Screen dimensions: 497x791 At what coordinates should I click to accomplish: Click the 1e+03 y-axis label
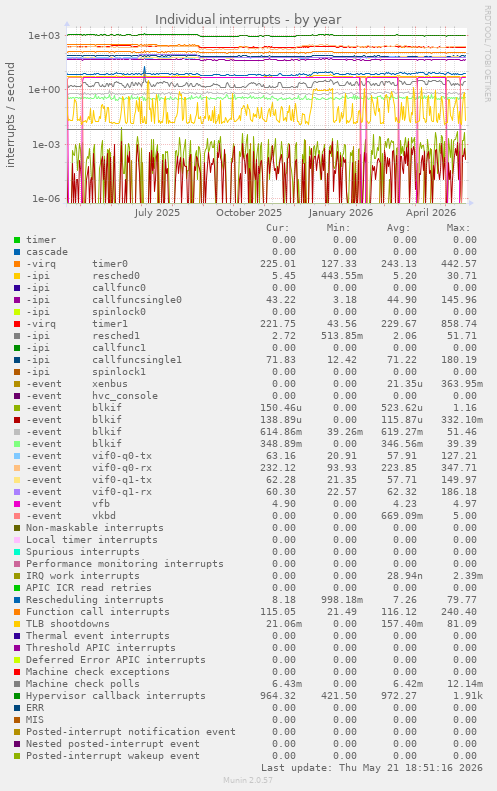[44, 36]
